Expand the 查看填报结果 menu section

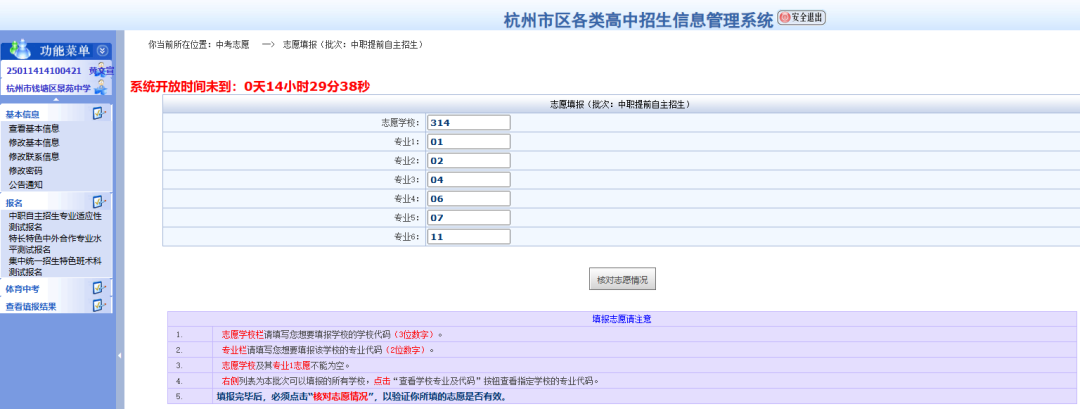(31, 307)
